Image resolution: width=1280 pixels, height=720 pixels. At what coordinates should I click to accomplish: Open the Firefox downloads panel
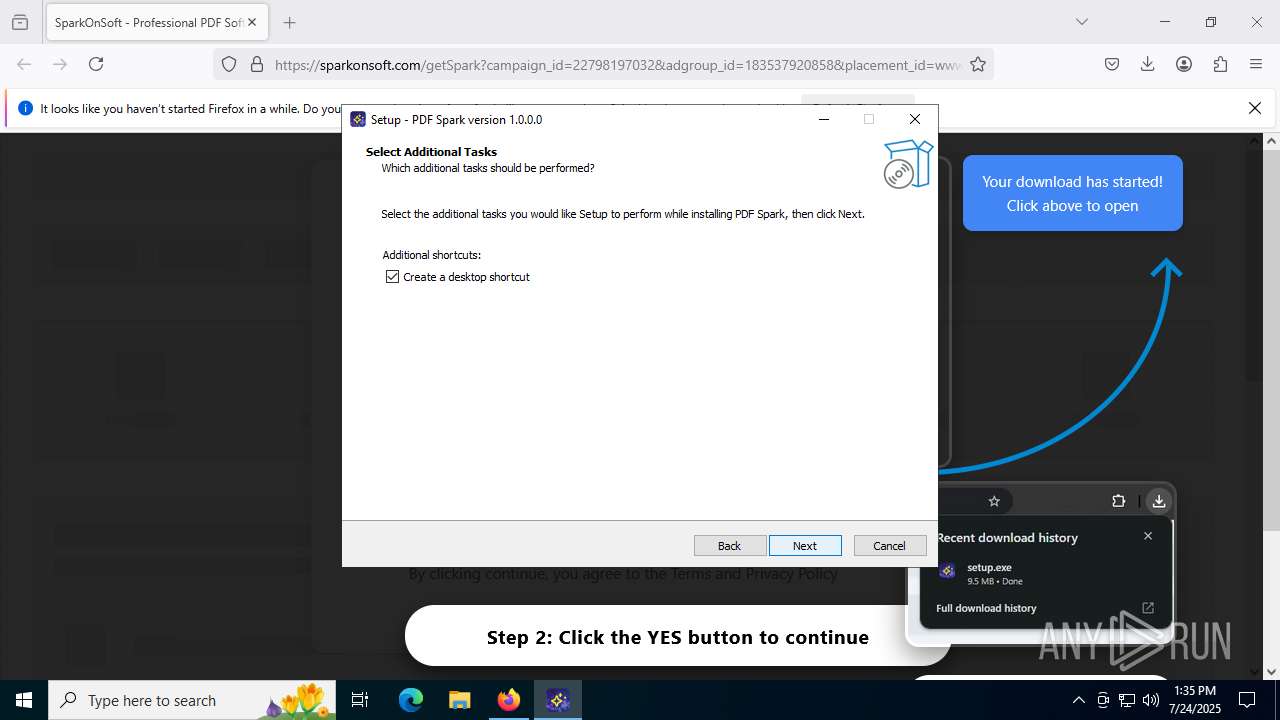click(x=1148, y=64)
